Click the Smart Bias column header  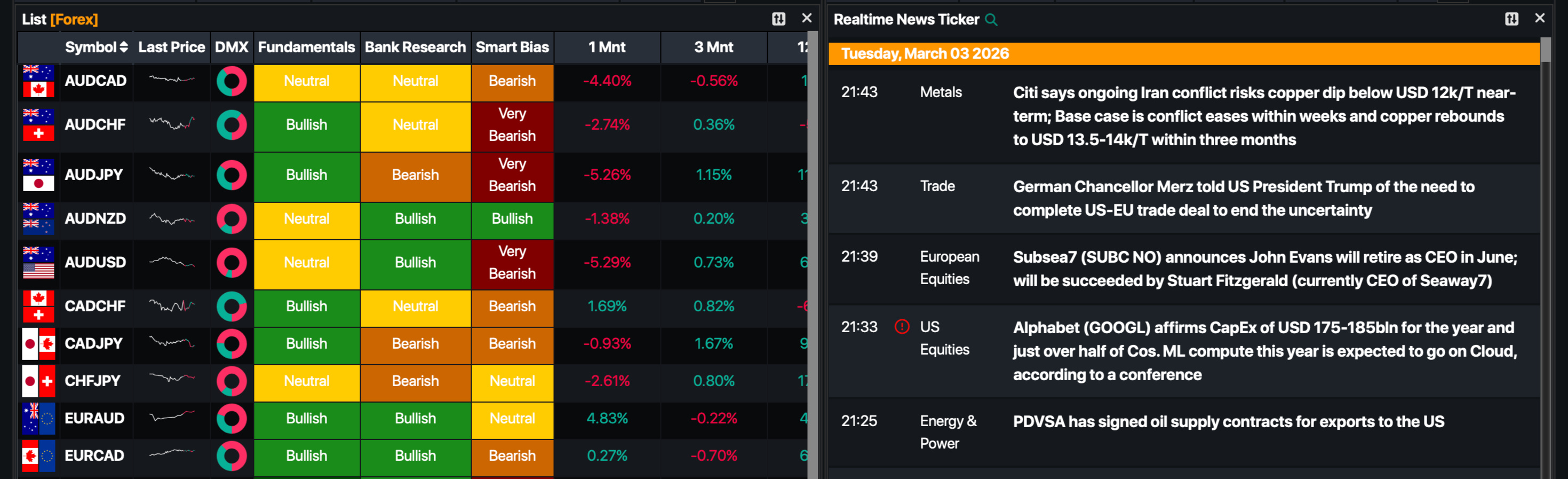pos(512,48)
